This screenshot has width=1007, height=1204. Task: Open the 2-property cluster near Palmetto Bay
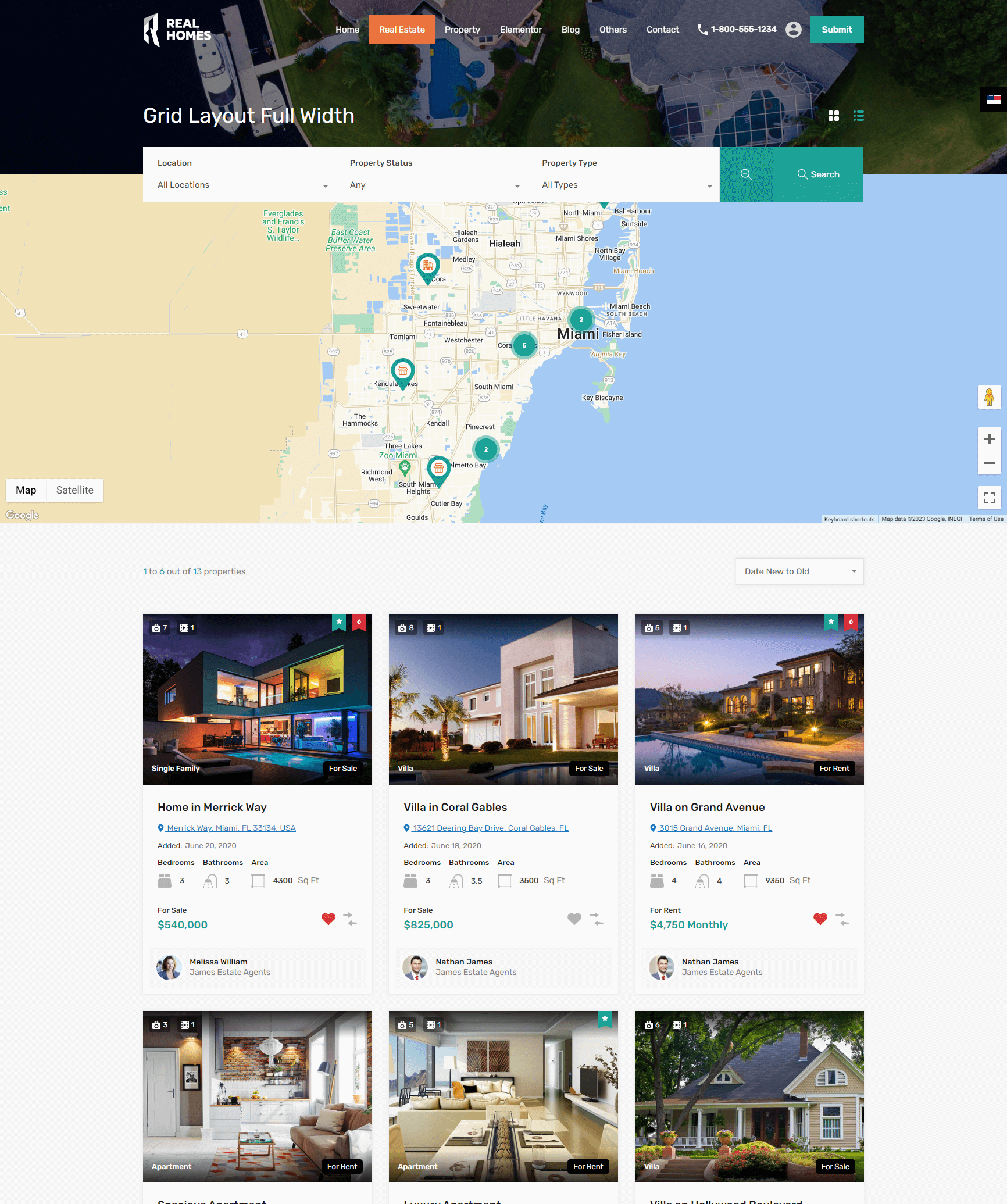[x=486, y=449]
